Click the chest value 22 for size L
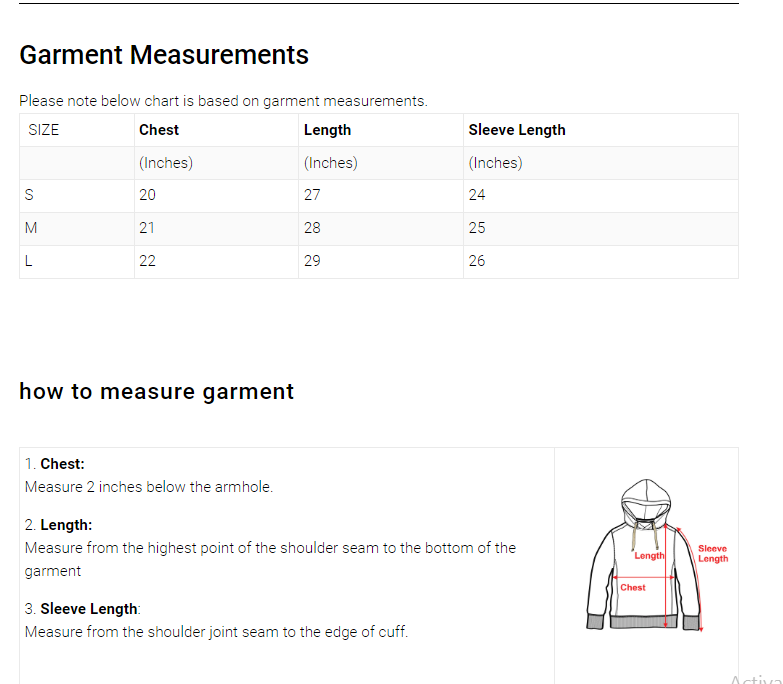Screen dimensions: 783x684 [147, 261]
